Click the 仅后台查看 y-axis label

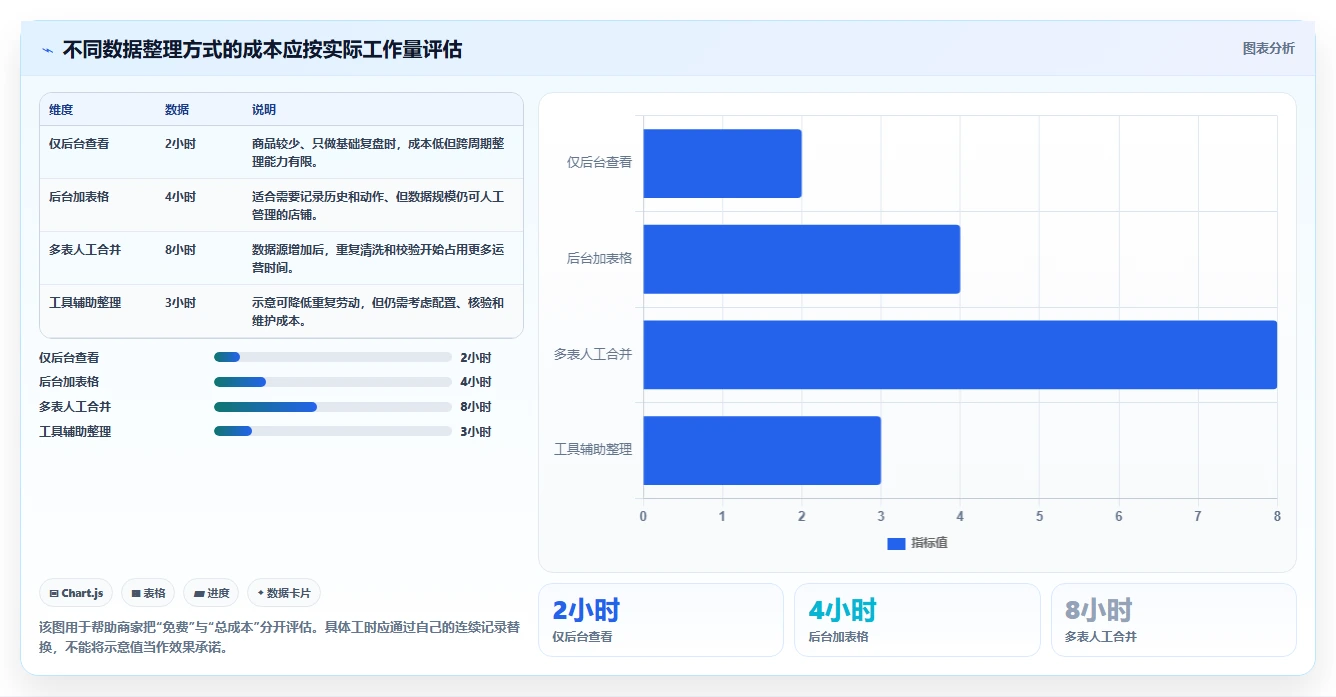[x=599, y=162]
